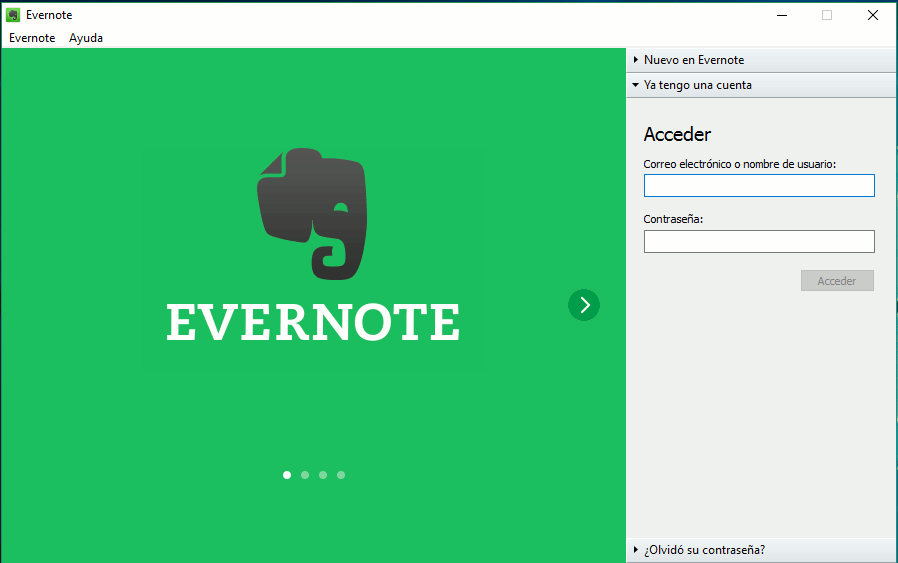Expand the Nuevo en Evernote section
898x563 pixels.
[x=694, y=60]
